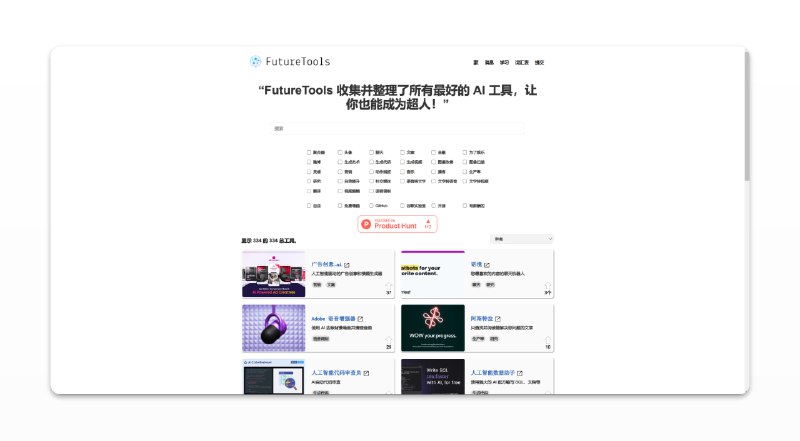Check the 为了娱乐 category checkbox
This screenshot has height=441, width=800.
pos(465,152)
